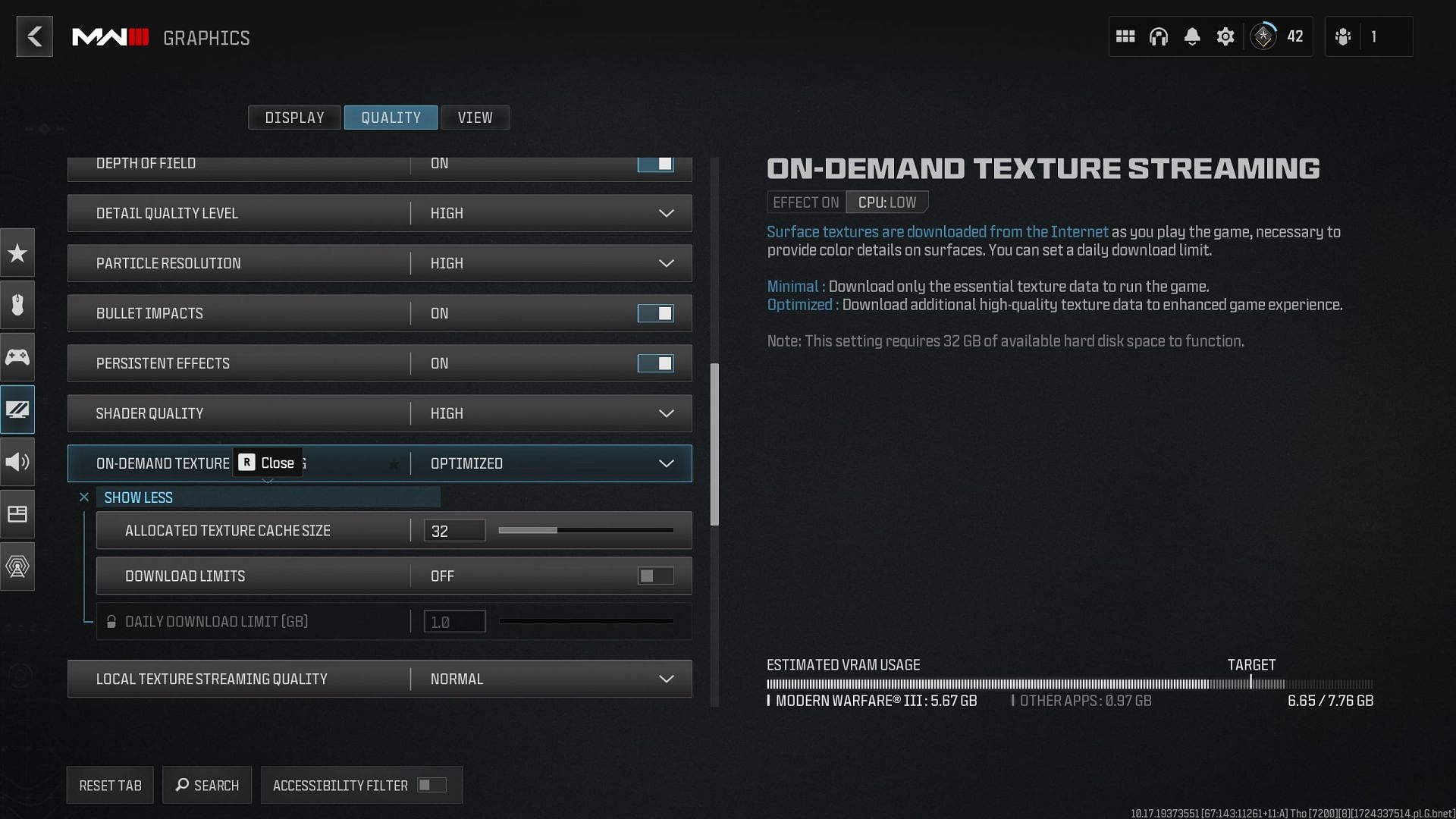Toggle Persistent Effects setting off
This screenshot has width=1456, height=819.
click(655, 363)
